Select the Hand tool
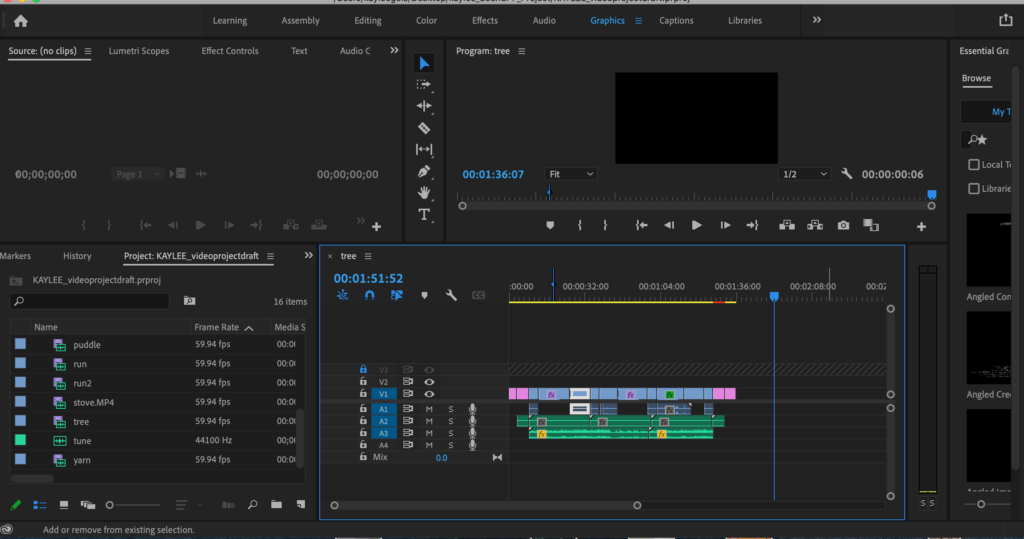Viewport: 1024px width, 539px height. [x=423, y=192]
